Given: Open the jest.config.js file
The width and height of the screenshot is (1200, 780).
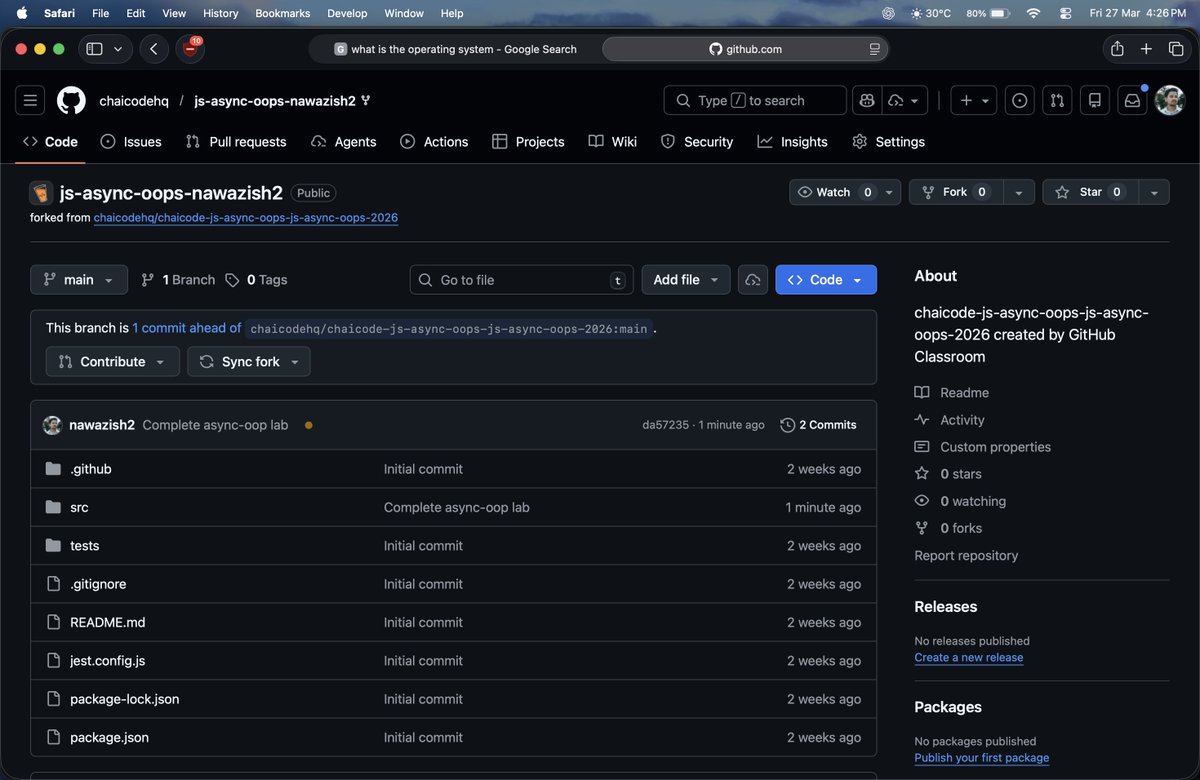Looking at the screenshot, I should (107, 661).
